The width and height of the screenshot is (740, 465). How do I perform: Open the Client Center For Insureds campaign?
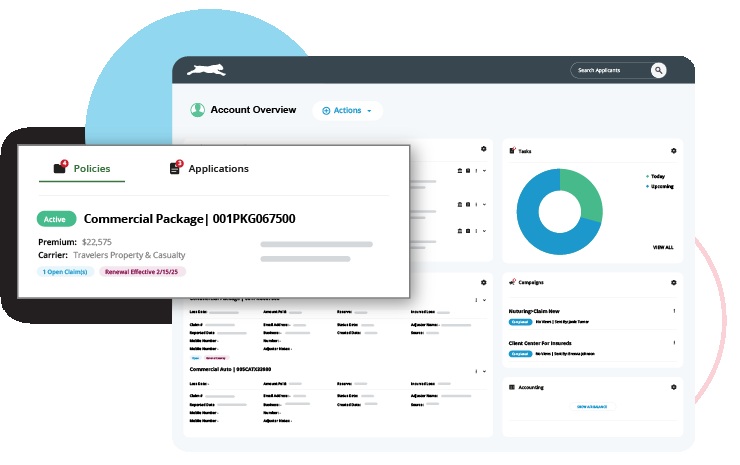(540, 343)
